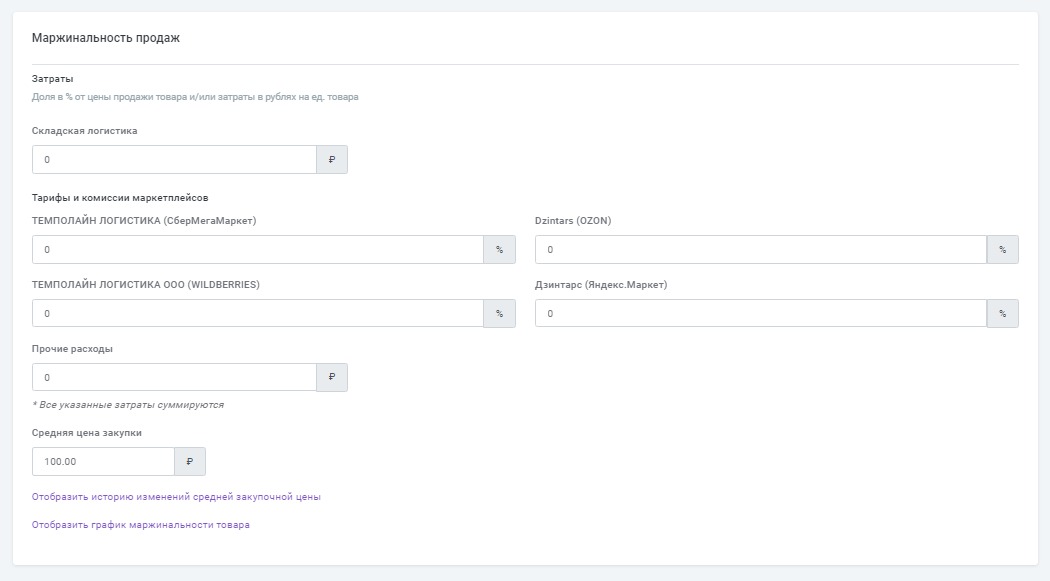This screenshot has width=1050, height=581.
Task: Click the Маржинальность продаж heading
Action: click(106, 38)
